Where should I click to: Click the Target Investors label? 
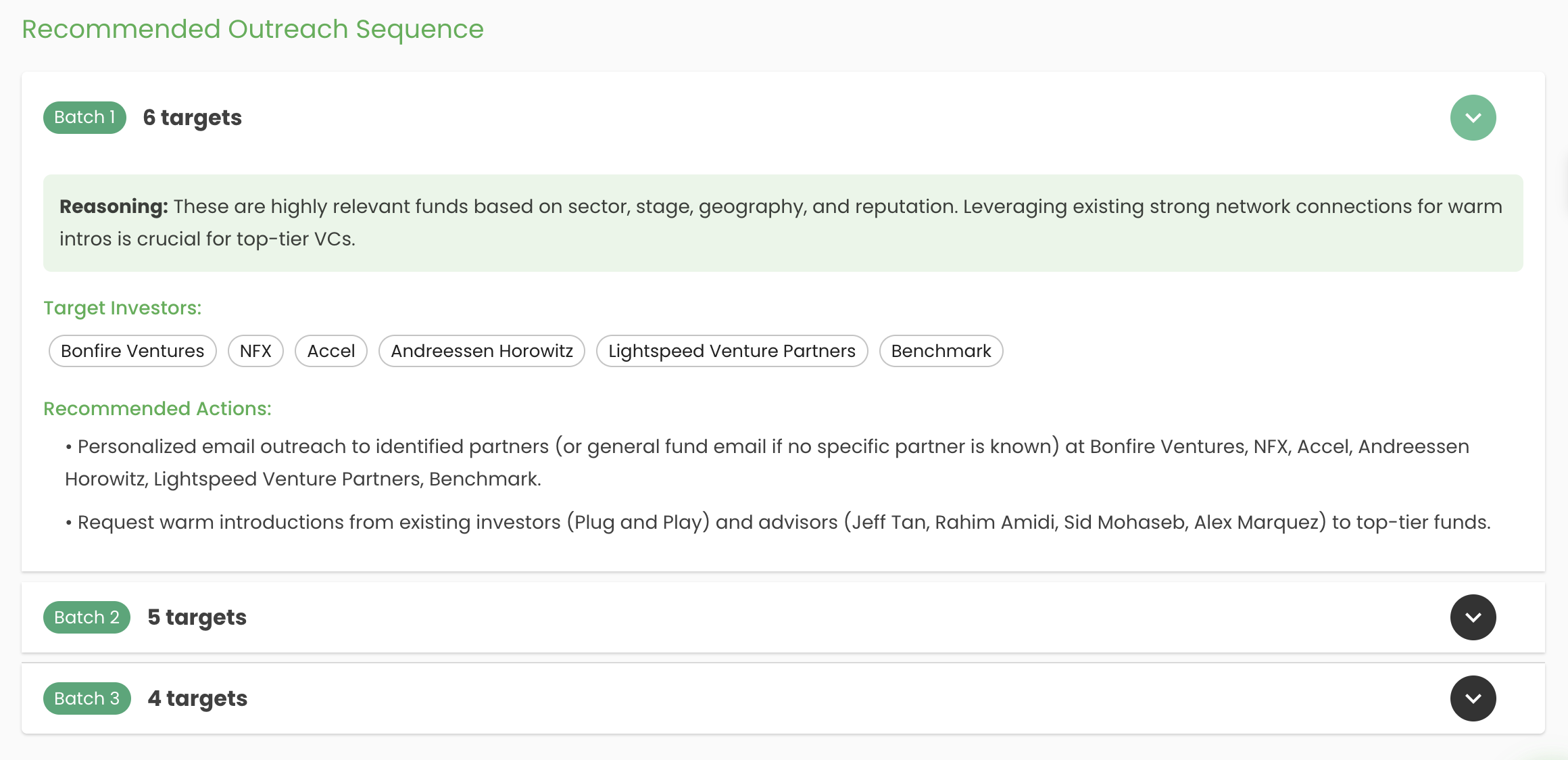tap(122, 308)
